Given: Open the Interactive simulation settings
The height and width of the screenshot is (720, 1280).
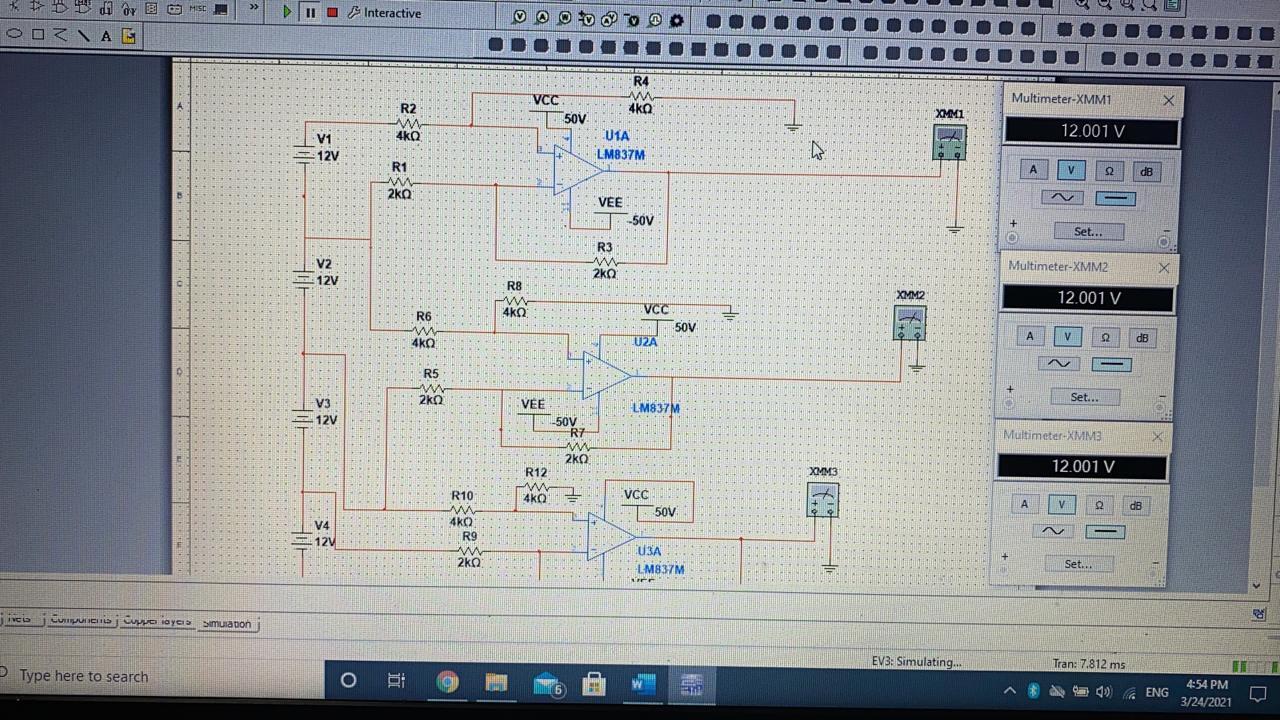Looking at the screenshot, I should pos(384,13).
